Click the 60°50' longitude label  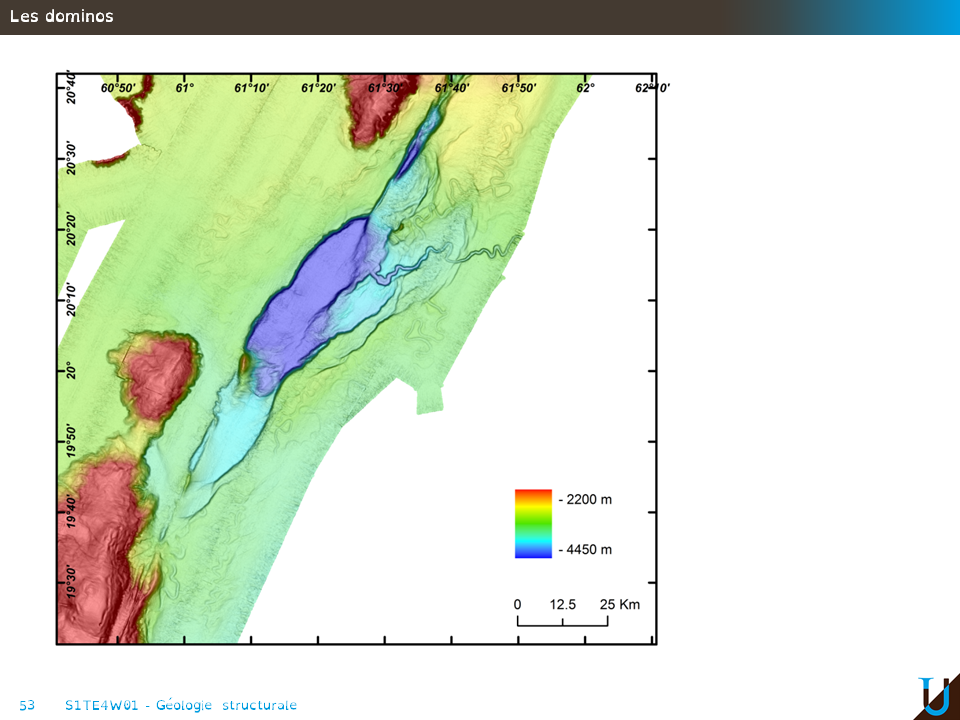(x=118, y=88)
